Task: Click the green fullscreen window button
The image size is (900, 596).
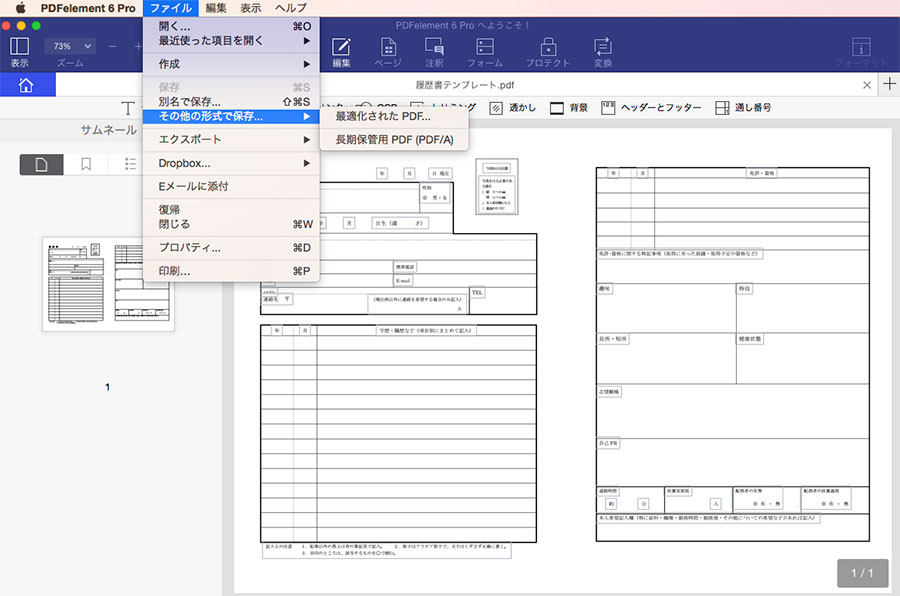Action: click(36, 26)
